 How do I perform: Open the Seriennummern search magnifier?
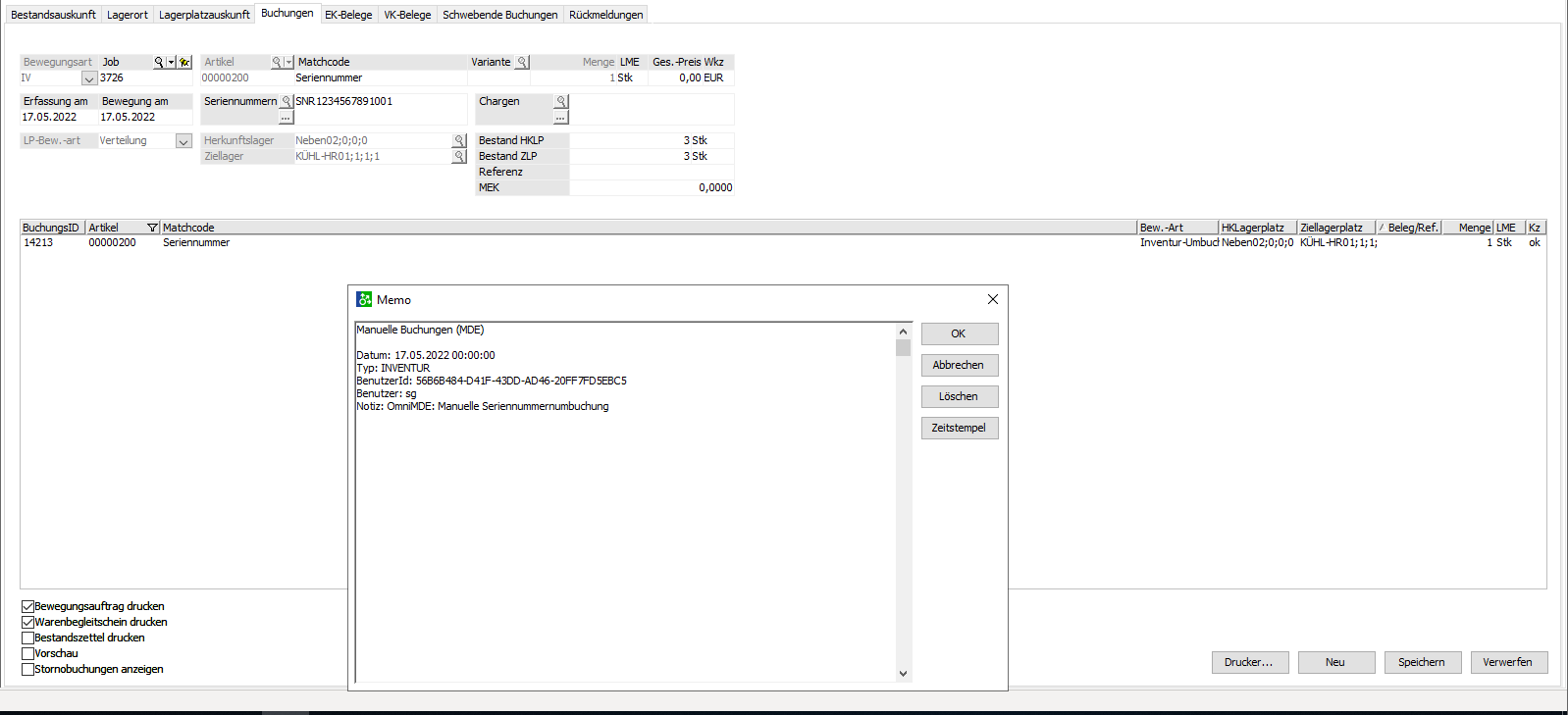[287, 101]
